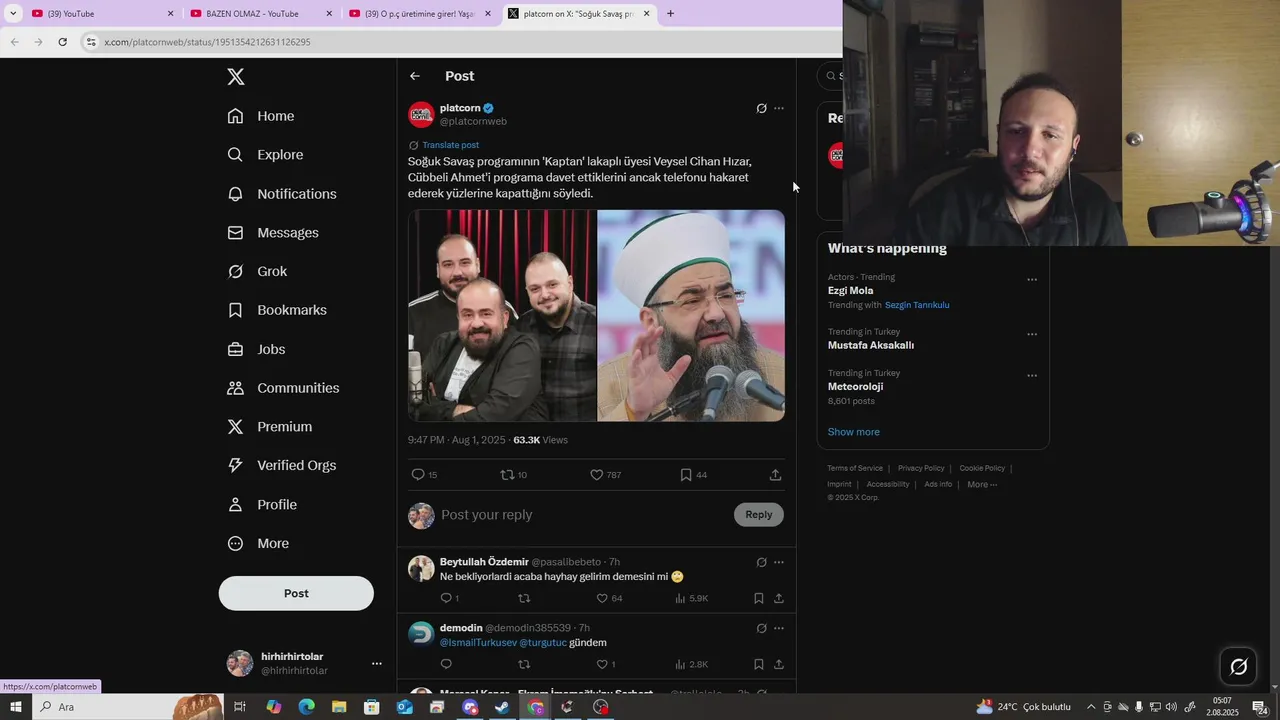
Task: Click the Reply button
Action: point(759,515)
